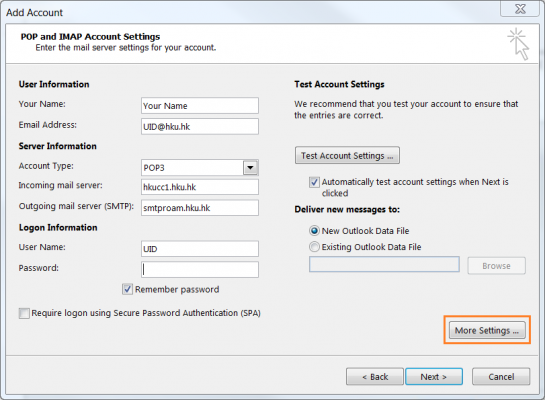This screenshot has height=400, width=545.
Task: Click the Outgoing mail server SMTP field
Action: [200, 208]
